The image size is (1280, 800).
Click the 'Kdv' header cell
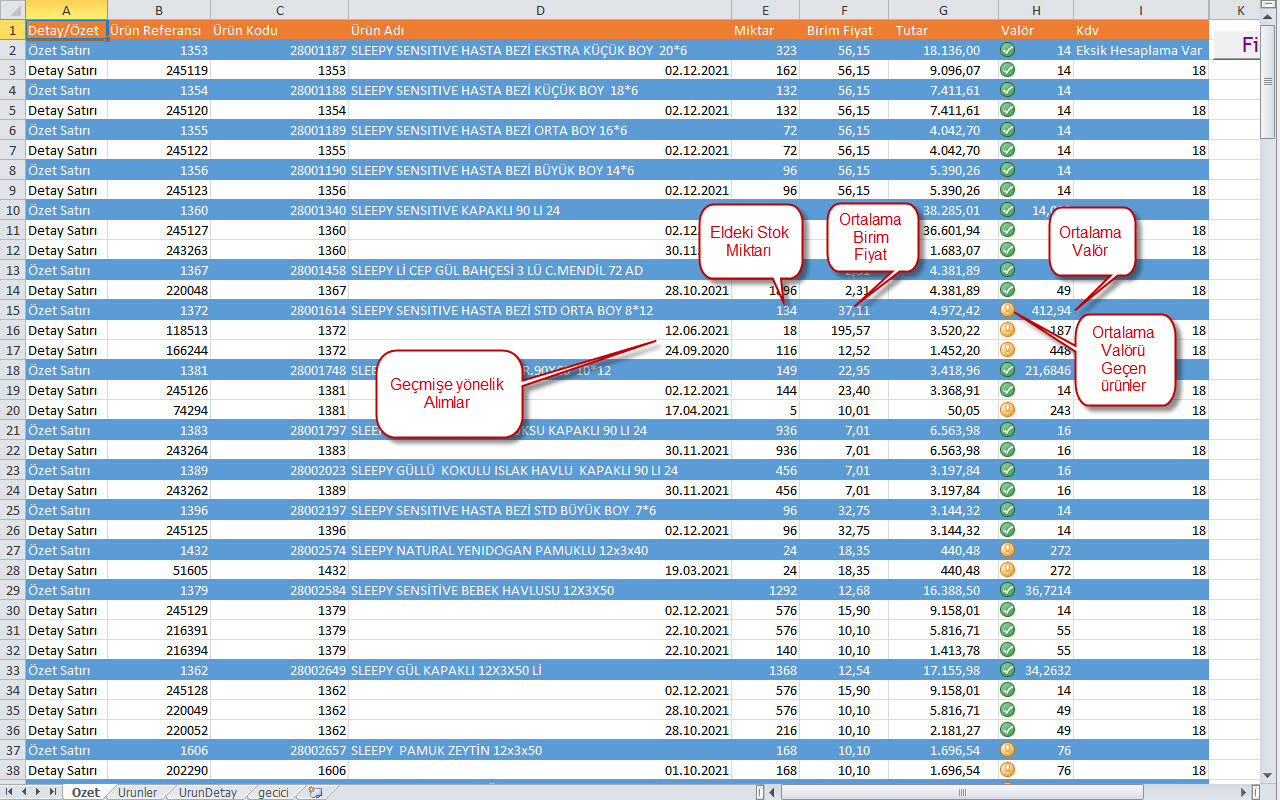(1141, 30)
